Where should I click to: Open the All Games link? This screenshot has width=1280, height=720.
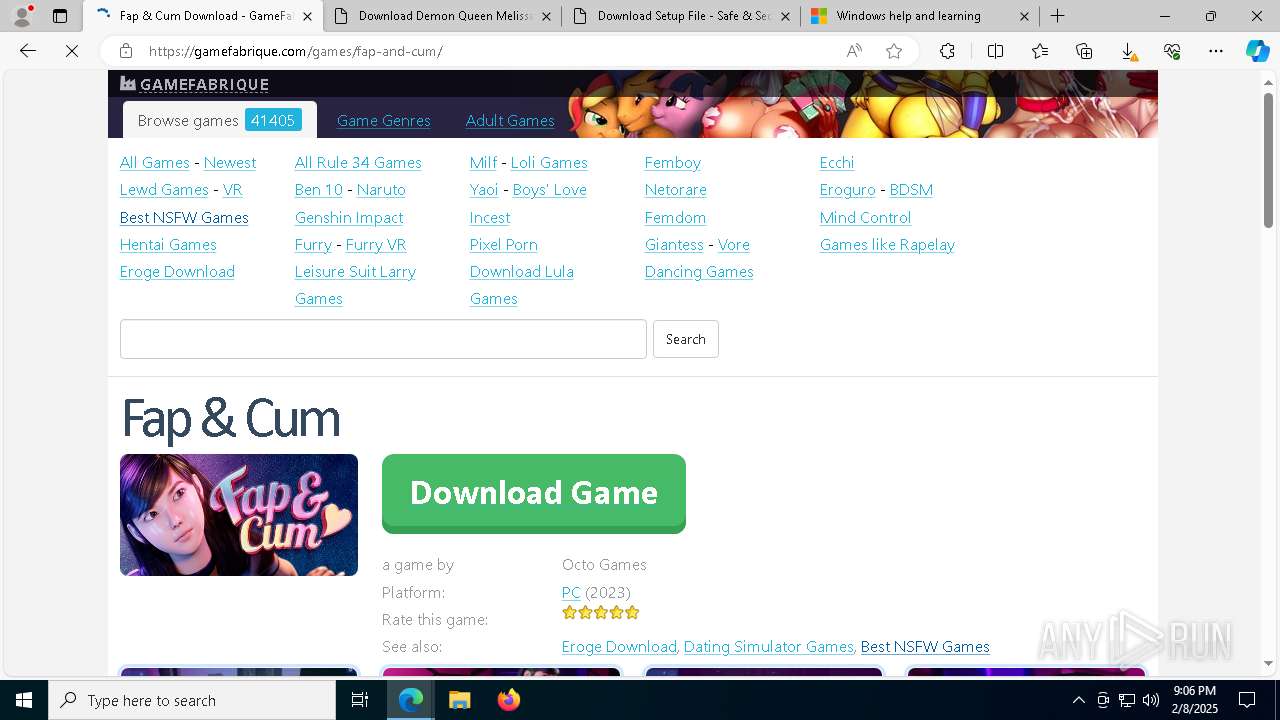(x=155, y=162)
